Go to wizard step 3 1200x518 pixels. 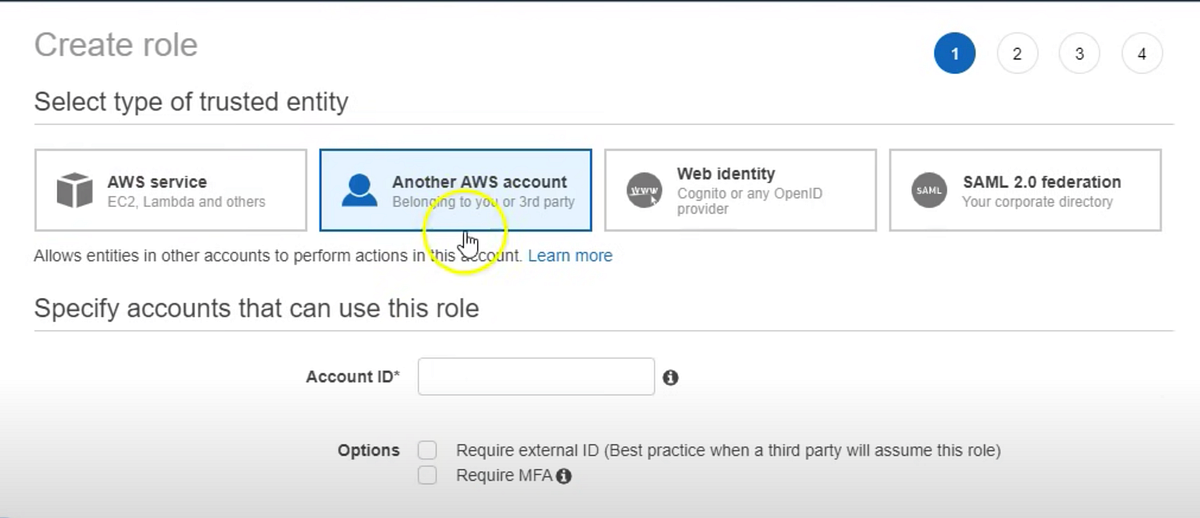(1079, 54)
